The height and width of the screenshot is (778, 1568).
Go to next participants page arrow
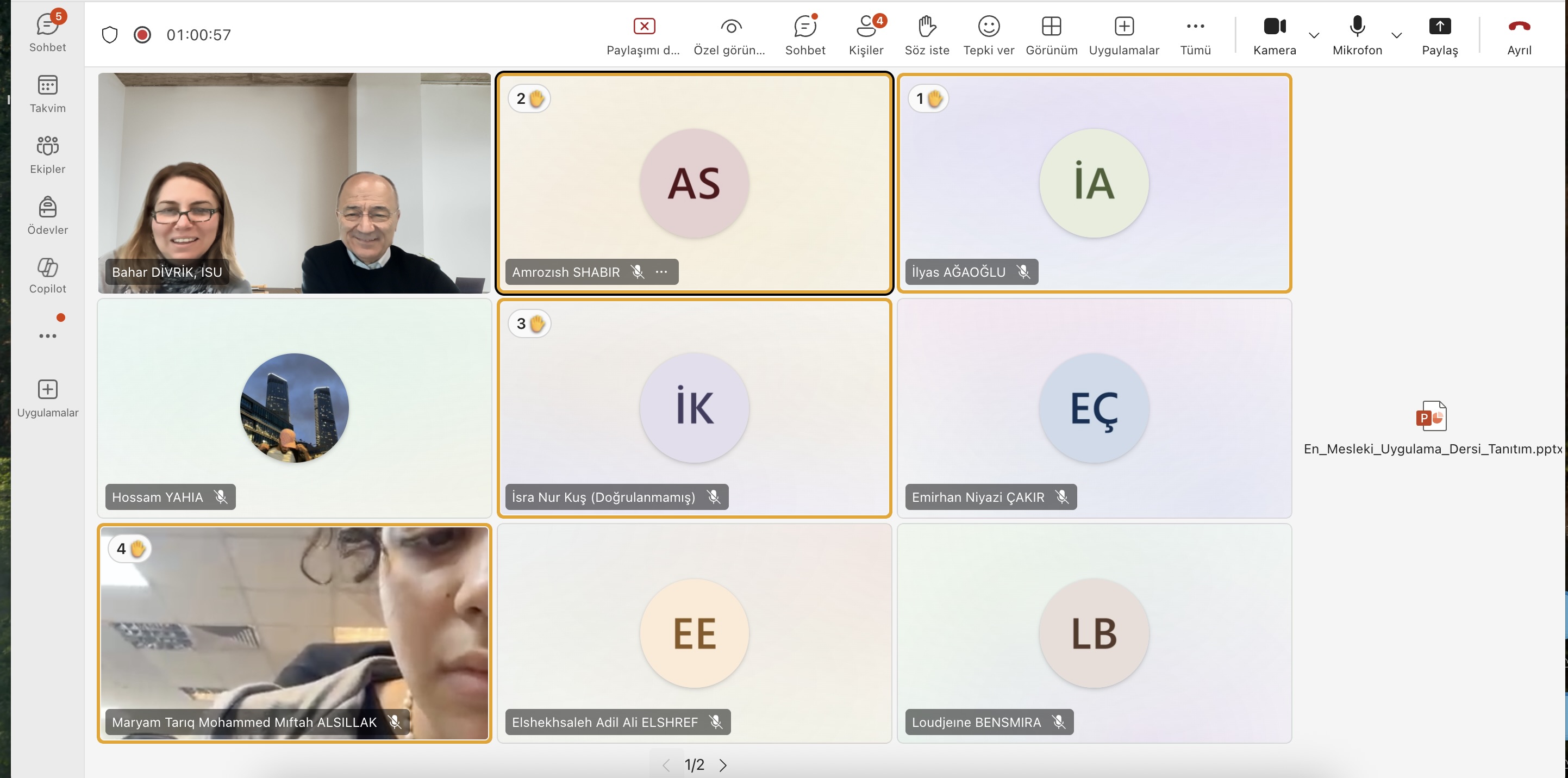tap(722, 765)
